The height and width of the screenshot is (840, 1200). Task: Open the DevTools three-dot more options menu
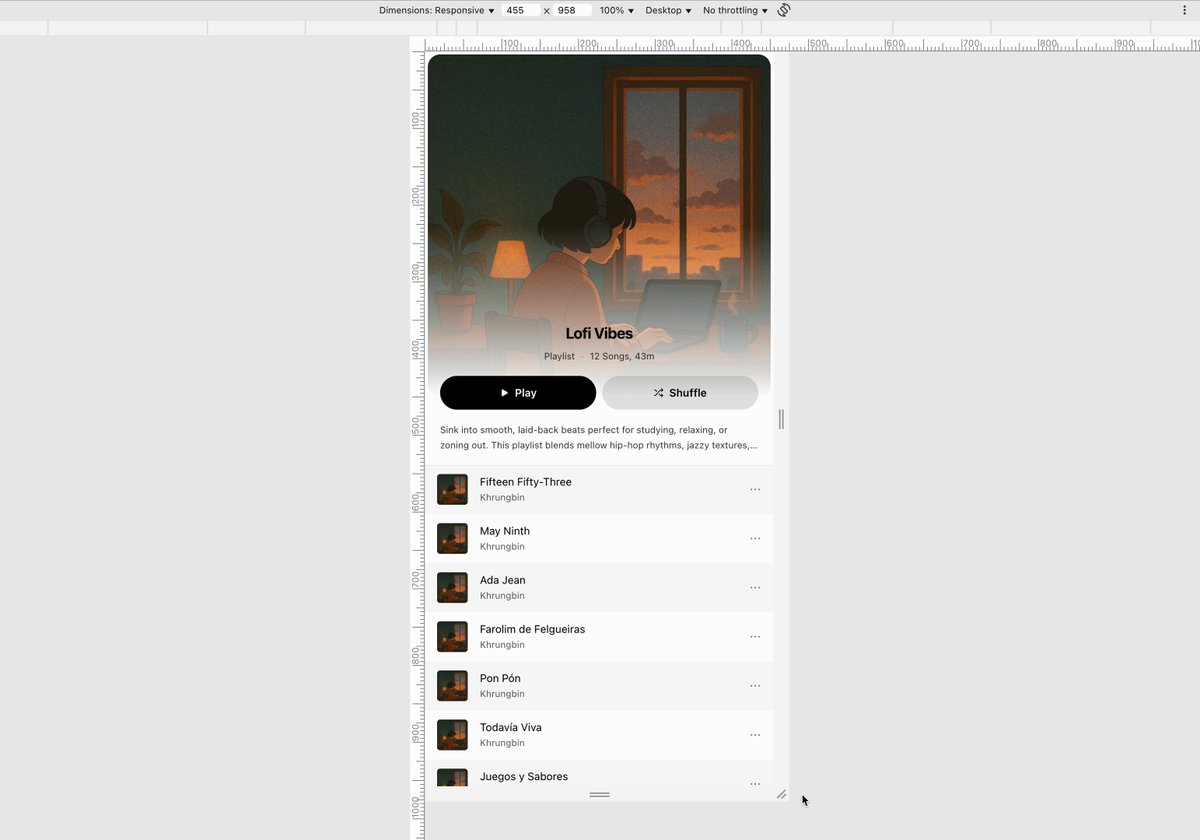[x=1185, y=10]
